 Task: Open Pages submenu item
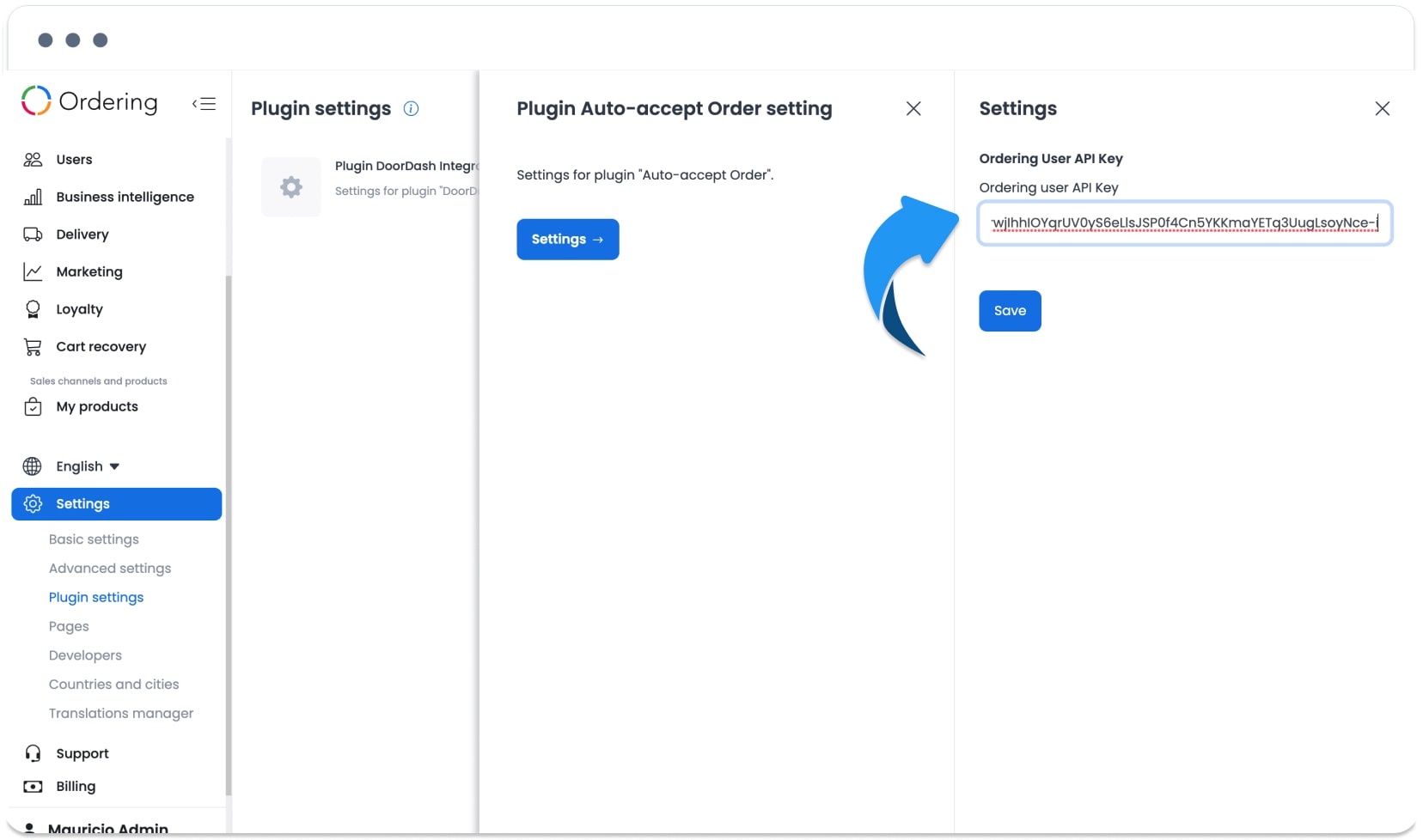point(69,627)
